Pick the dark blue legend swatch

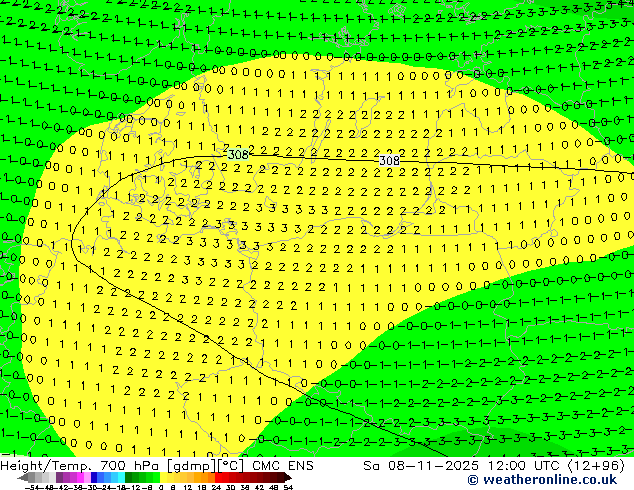[94, 477]
